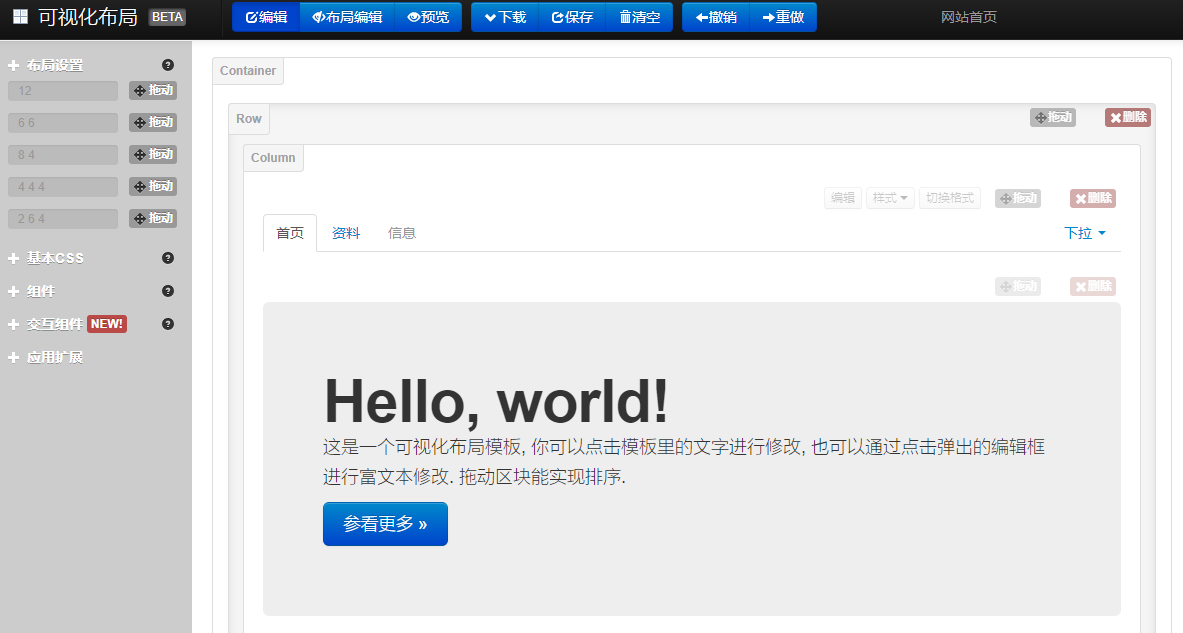Toggle 预览 preview mode
Image resolution: width=1183 pixels, height=633 pixels.
click(428, 17)
